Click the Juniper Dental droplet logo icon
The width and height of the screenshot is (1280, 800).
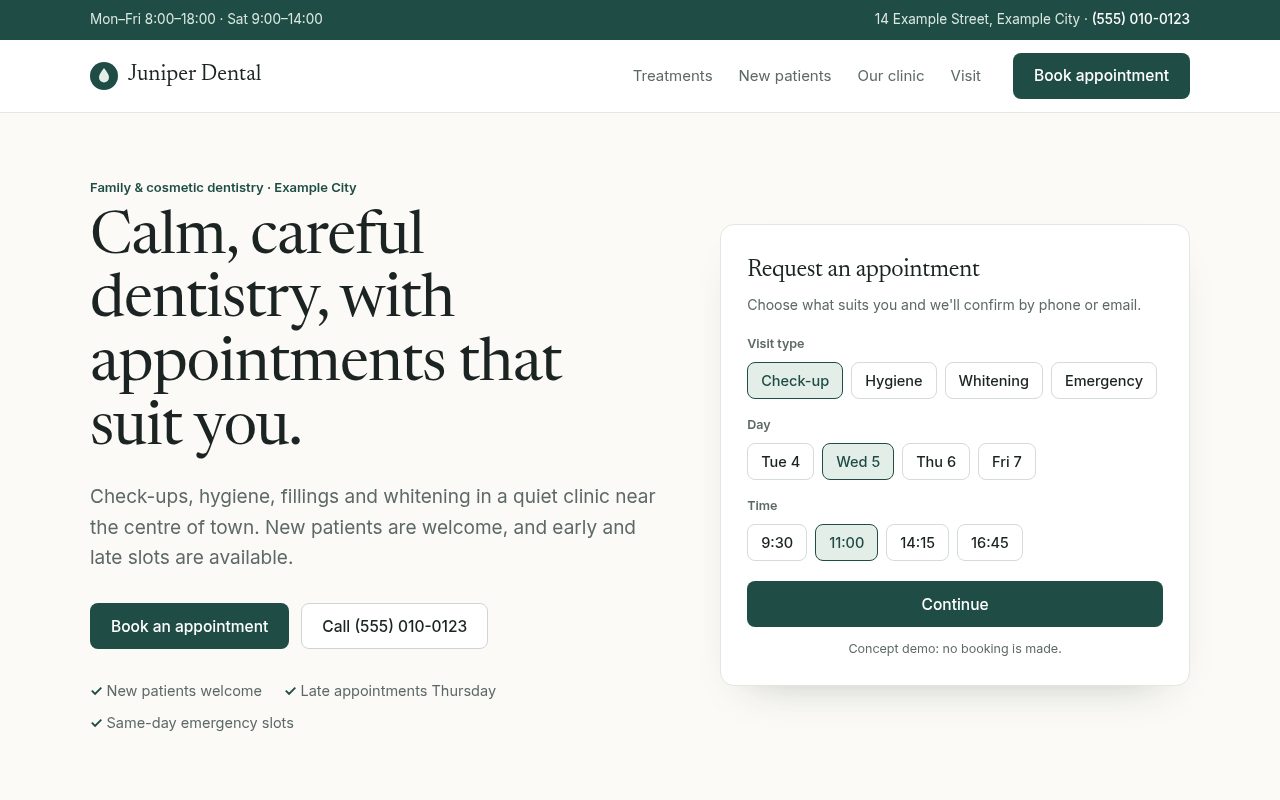pos(104,76)
